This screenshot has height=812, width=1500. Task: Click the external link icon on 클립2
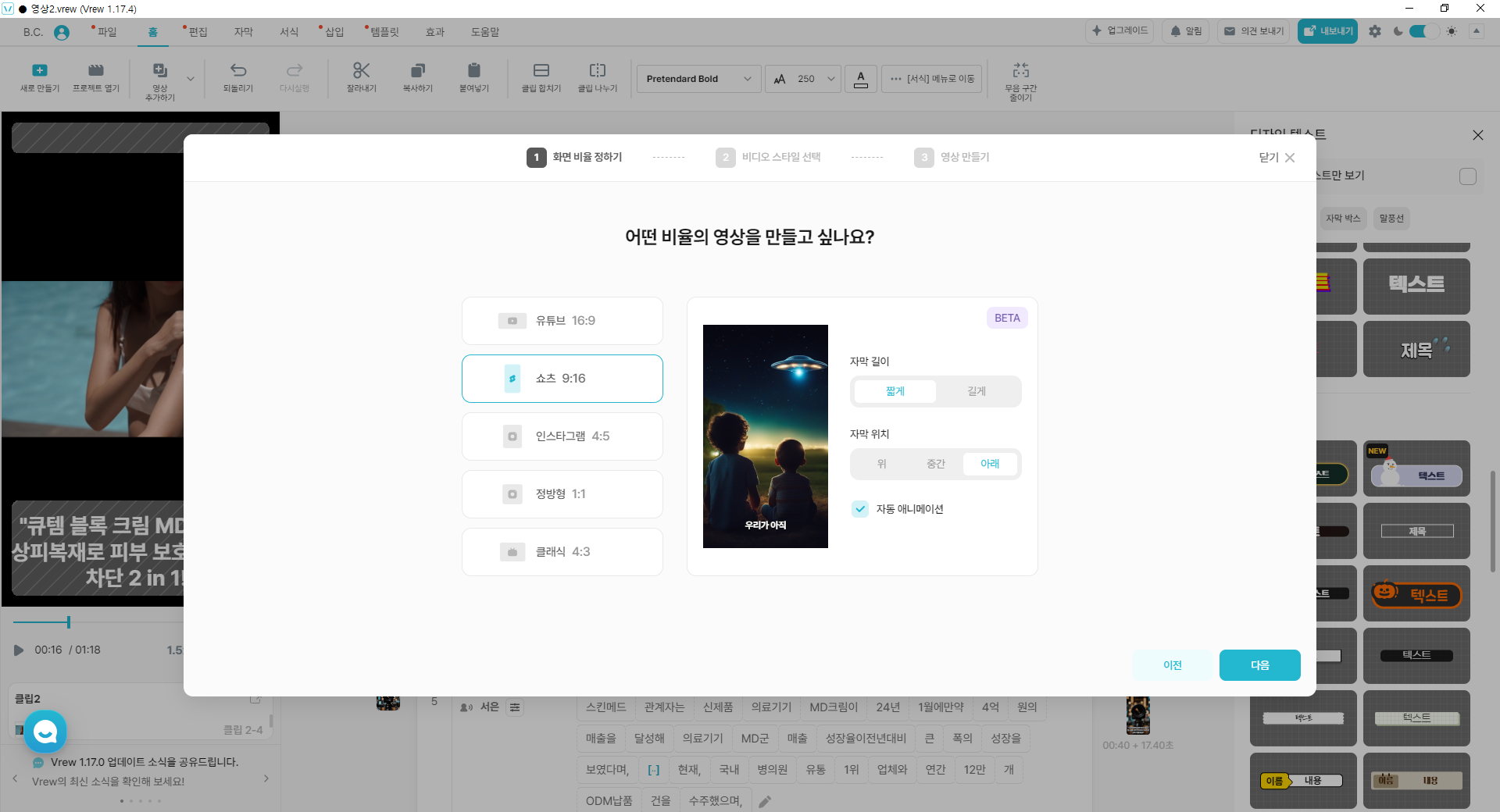(x=255, y=699)
